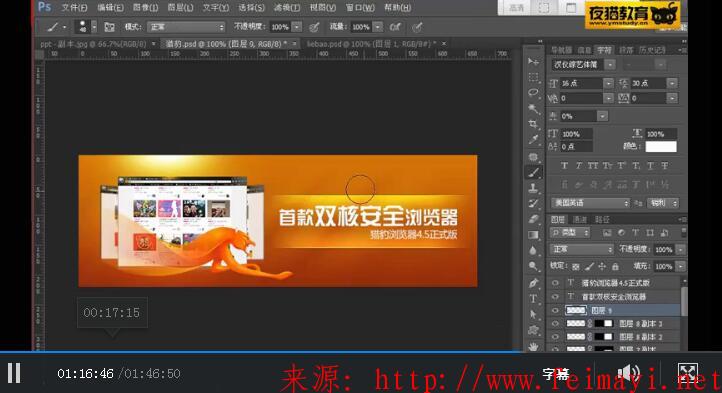
Task: Open the brush panel toggle icon
Action: (x=109, y=27)
